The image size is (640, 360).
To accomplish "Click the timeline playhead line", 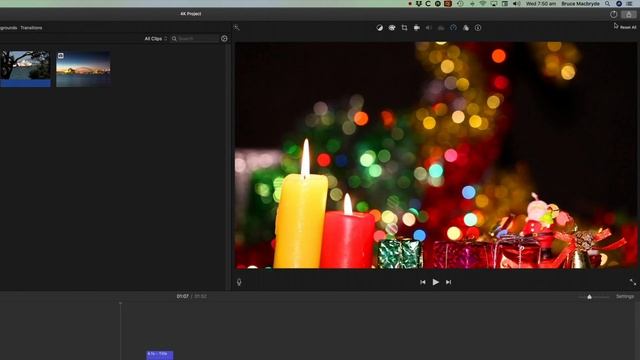I will (120, 331).
